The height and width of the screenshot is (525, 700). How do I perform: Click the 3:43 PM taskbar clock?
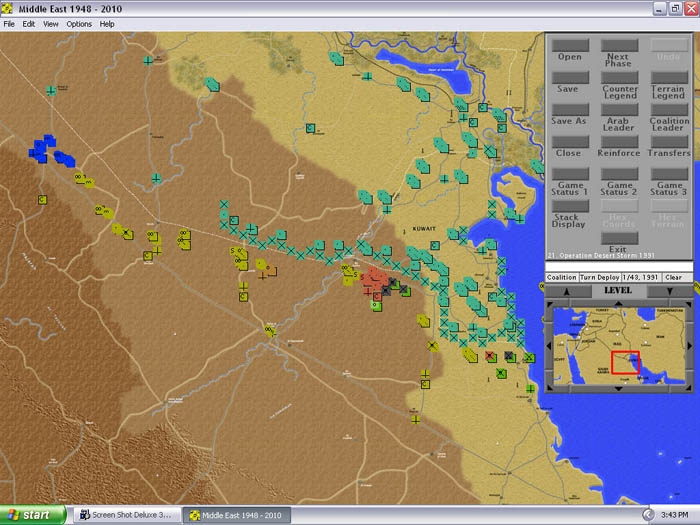click(x=674, y=515)
